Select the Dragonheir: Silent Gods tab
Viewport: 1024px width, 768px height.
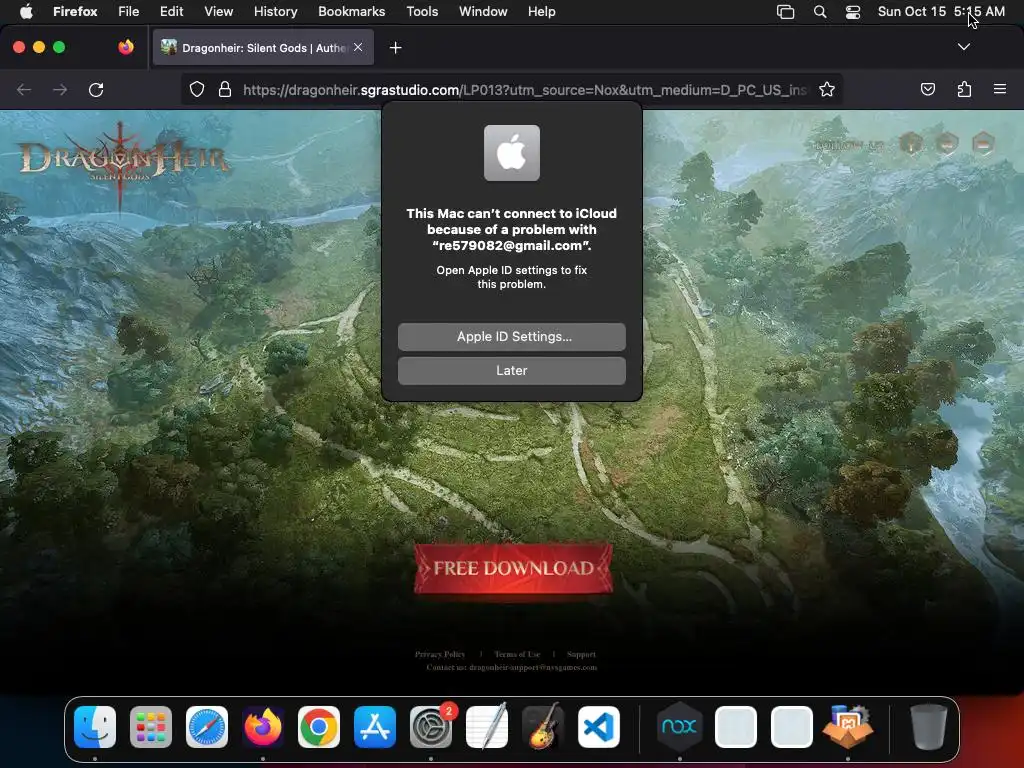pyautogui.click(x=263, y=47)
